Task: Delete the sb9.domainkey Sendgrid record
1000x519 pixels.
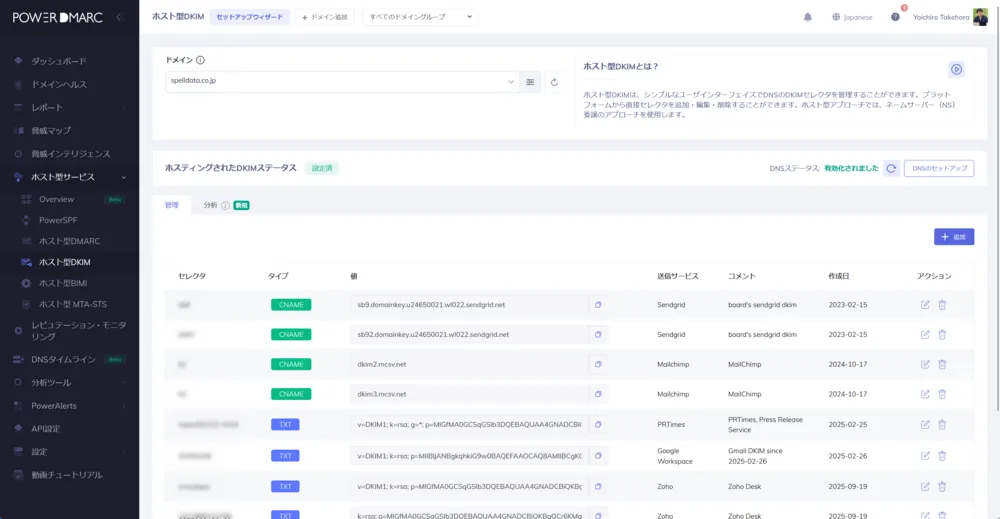Action: (x=942, y=305)
